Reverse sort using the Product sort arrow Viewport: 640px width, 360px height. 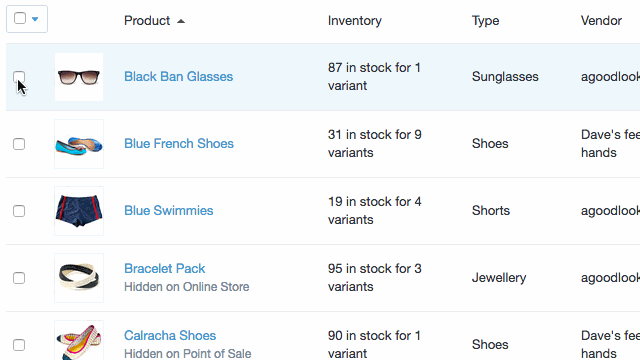coord(181,21)
